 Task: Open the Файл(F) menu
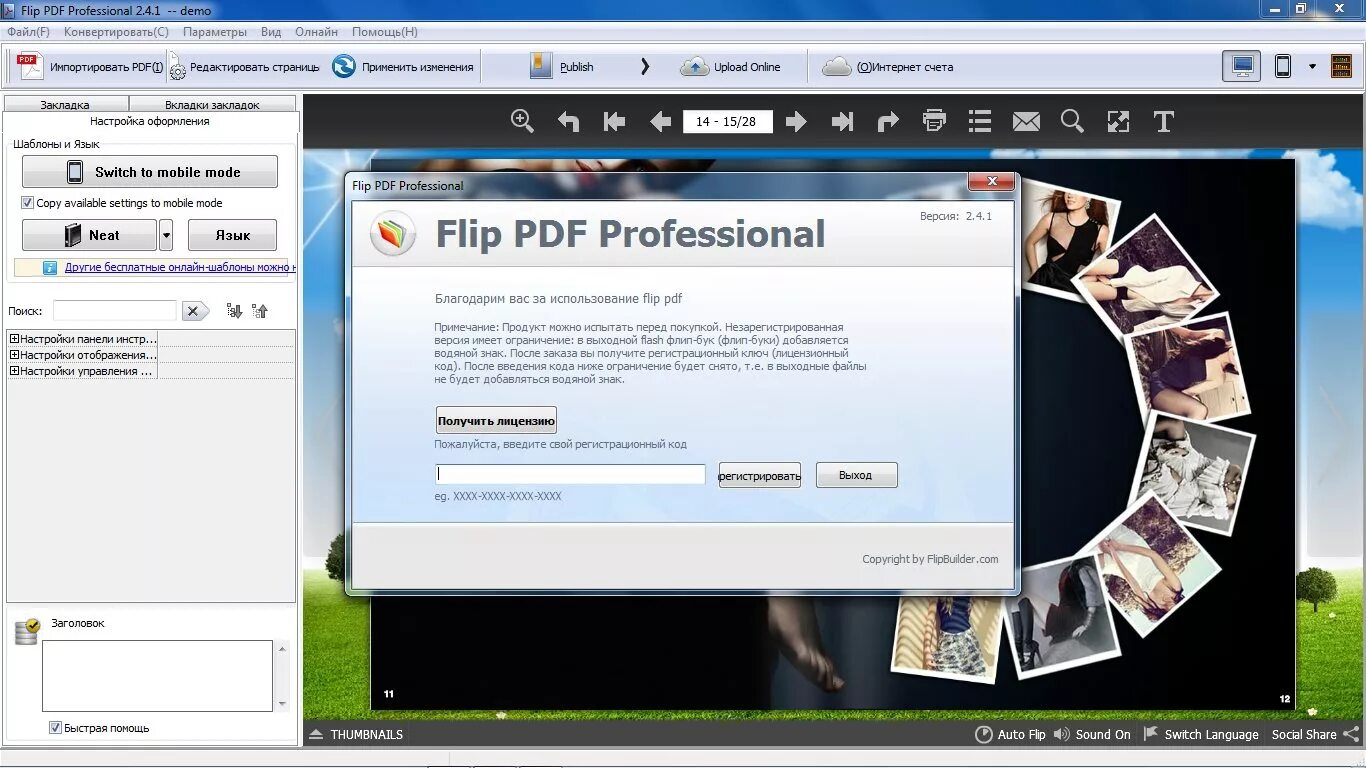[x=28, y=31]
